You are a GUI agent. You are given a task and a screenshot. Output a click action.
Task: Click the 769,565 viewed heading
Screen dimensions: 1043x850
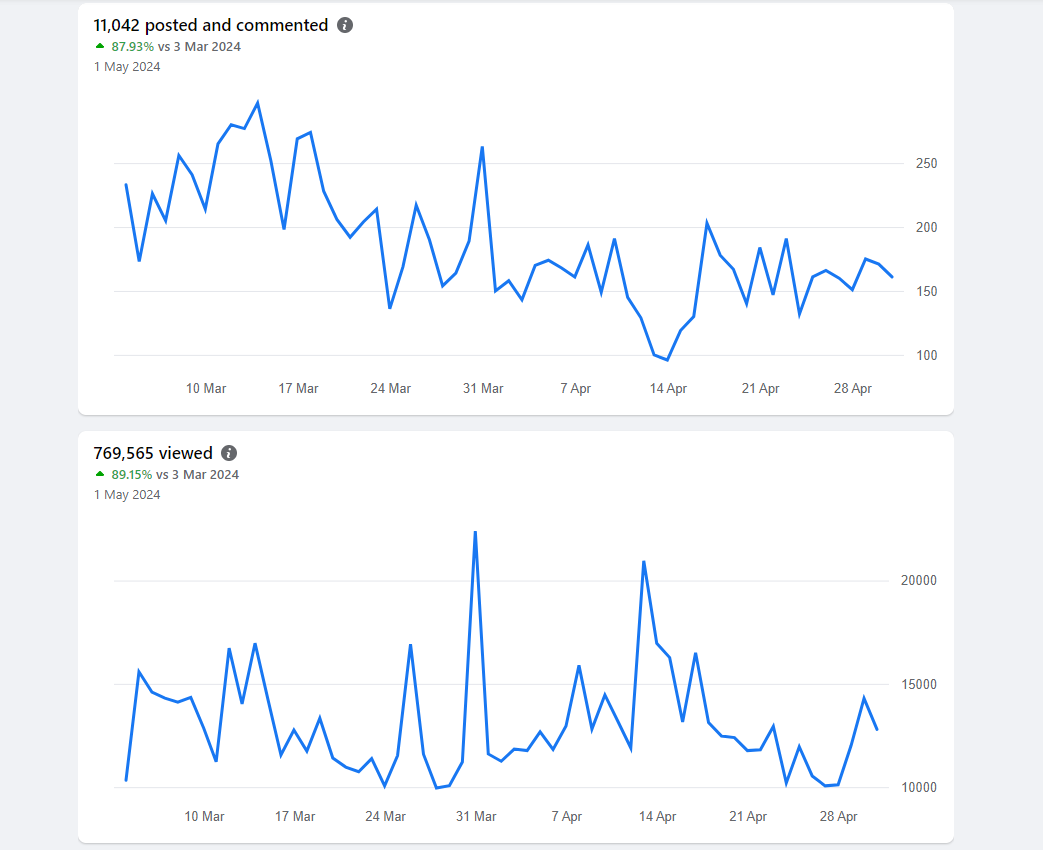[153, 453]
